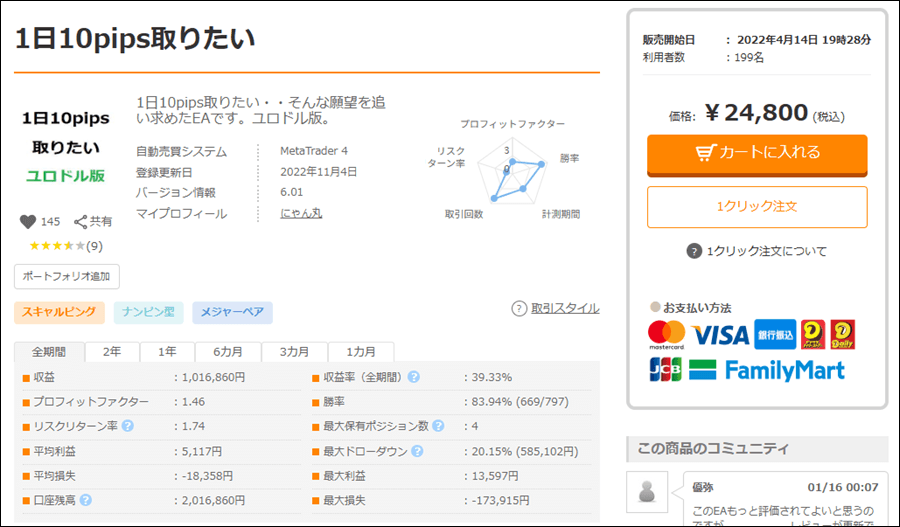Click the スキャルピング tag
Viewport: 900px width, 527px height.
(x=59, y=312)
